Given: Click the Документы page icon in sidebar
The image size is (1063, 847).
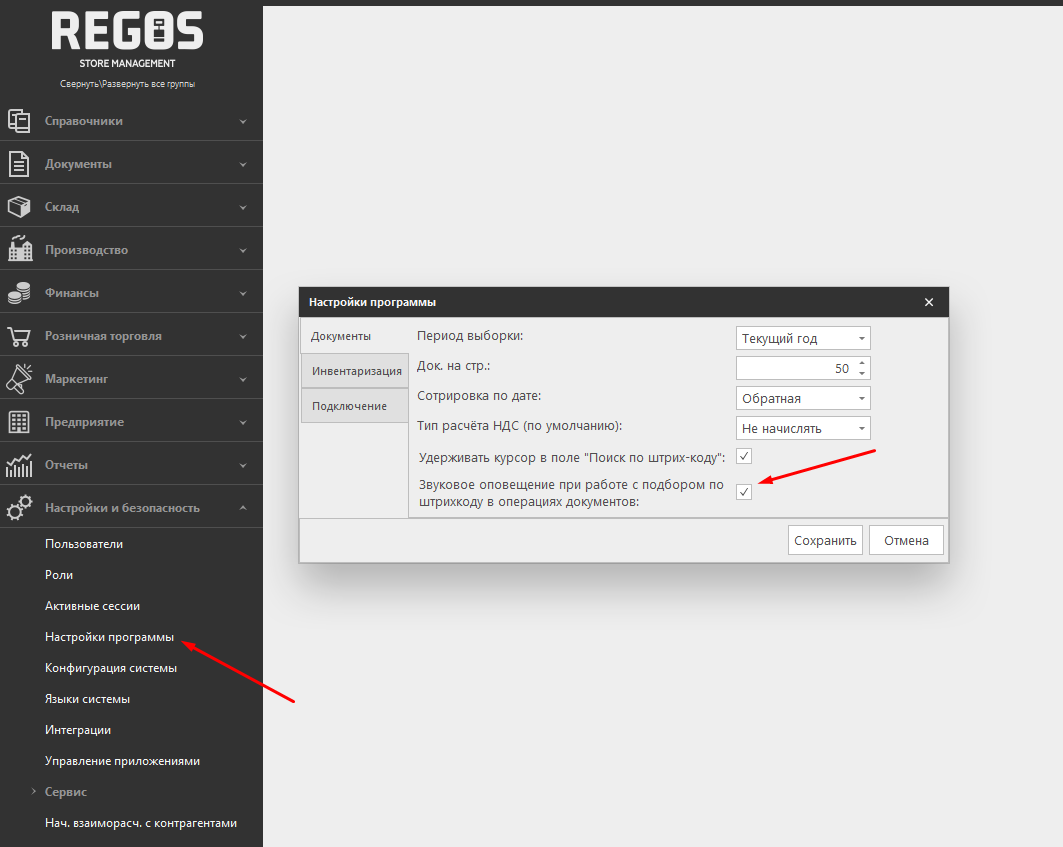Looking at the screenshot, I should 20,164.
